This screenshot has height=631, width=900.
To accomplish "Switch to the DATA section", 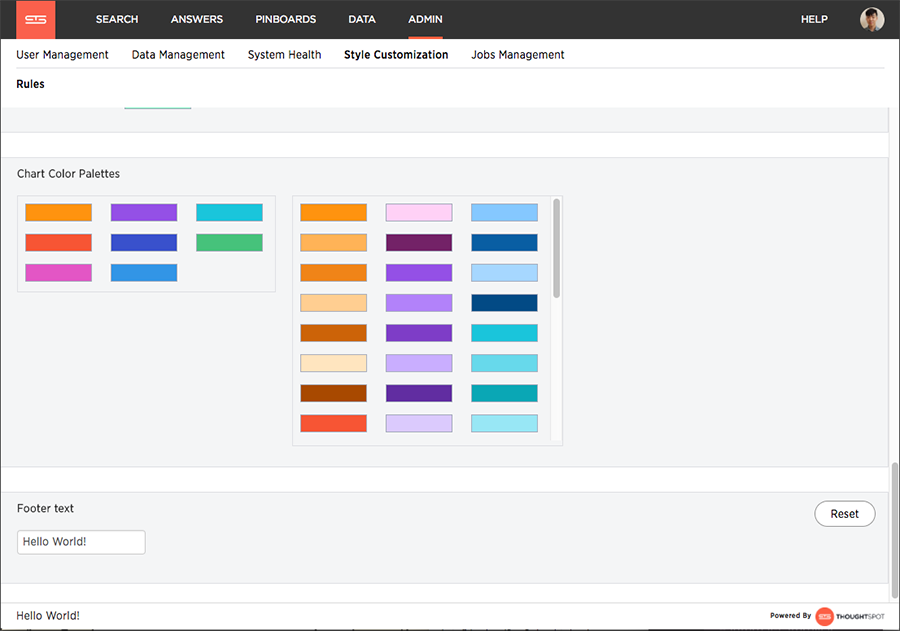I will (x=362, y=20).
